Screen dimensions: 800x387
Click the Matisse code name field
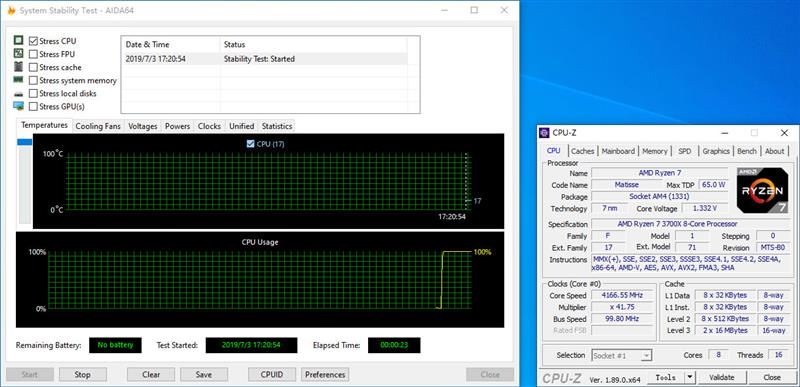click(x=626, y=185)
